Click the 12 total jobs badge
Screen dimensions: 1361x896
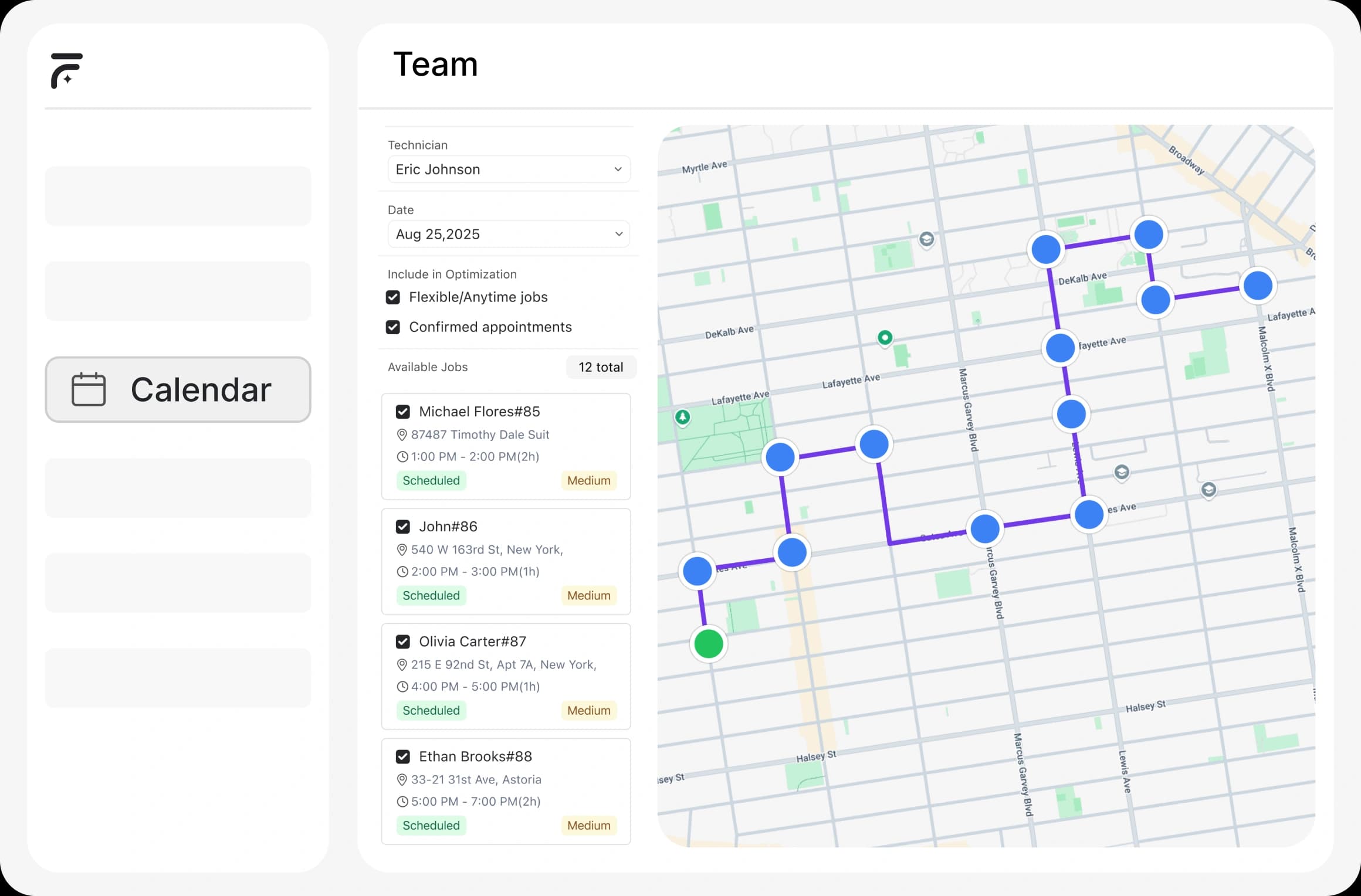click(601, 367)
